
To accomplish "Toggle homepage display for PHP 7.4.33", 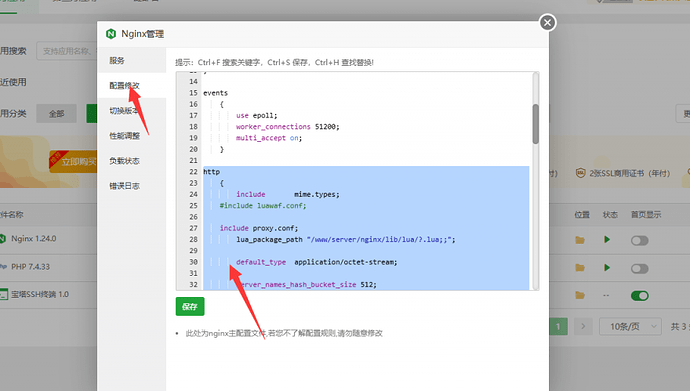I will (639, 268).
